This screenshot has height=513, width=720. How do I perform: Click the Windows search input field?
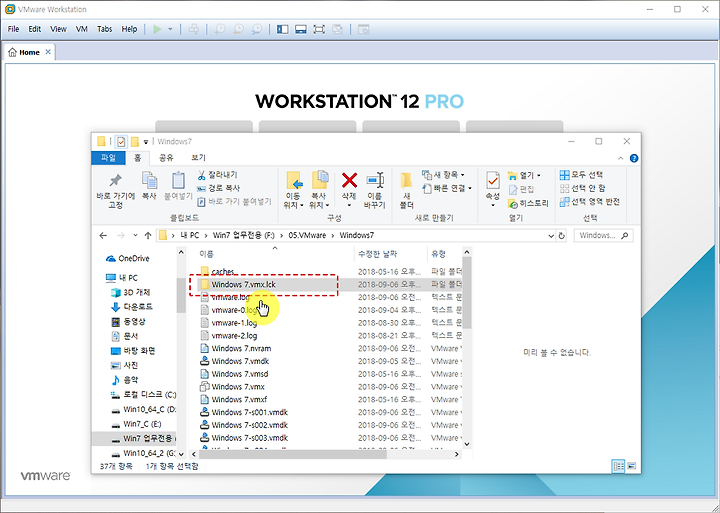tap(603, 236)
